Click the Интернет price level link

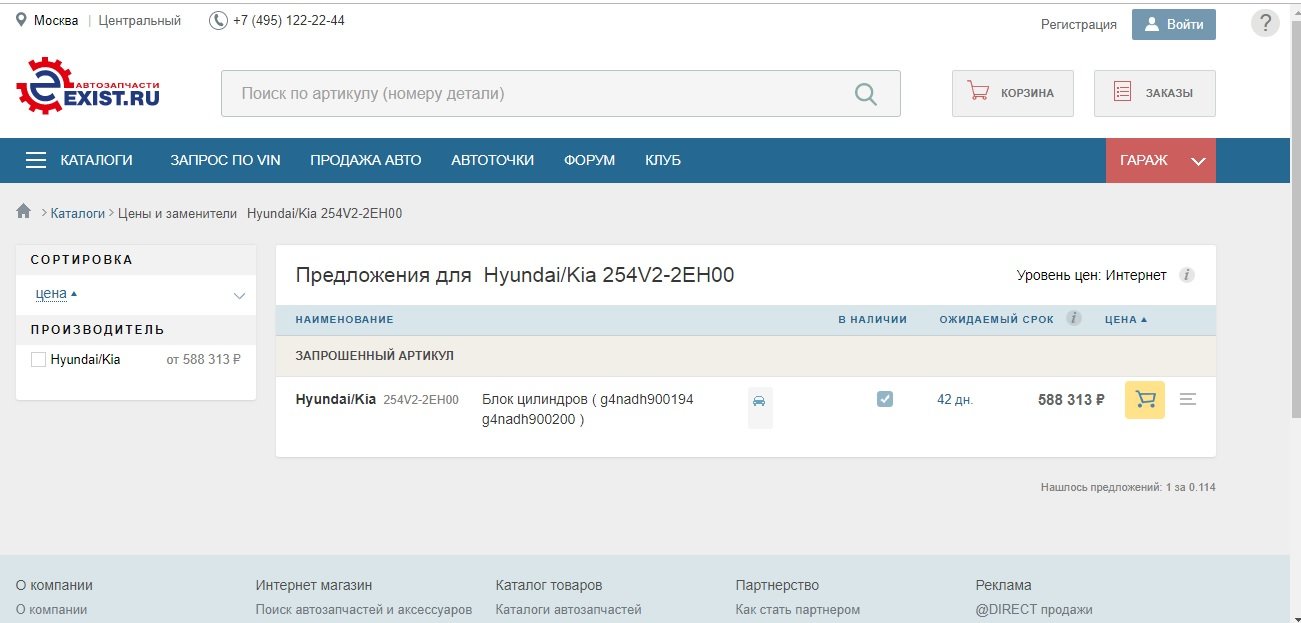click(x=1136, y=275)
